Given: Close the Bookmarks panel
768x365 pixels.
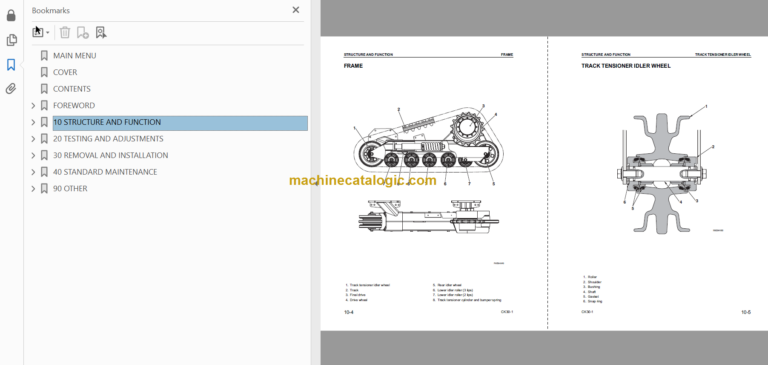Looking at the screenshot, I should tap(296, 10).
